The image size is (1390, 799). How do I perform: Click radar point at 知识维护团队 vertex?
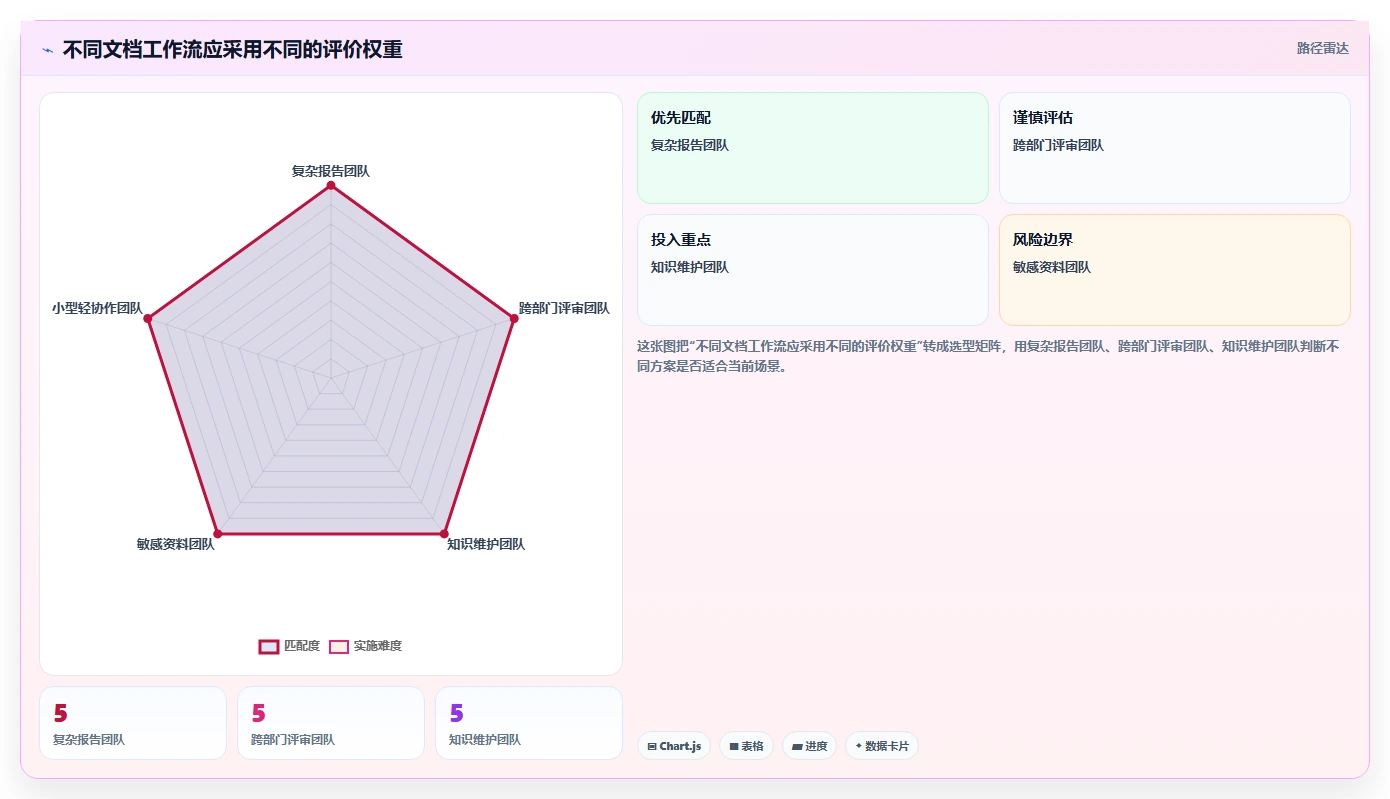click(444, 534)
